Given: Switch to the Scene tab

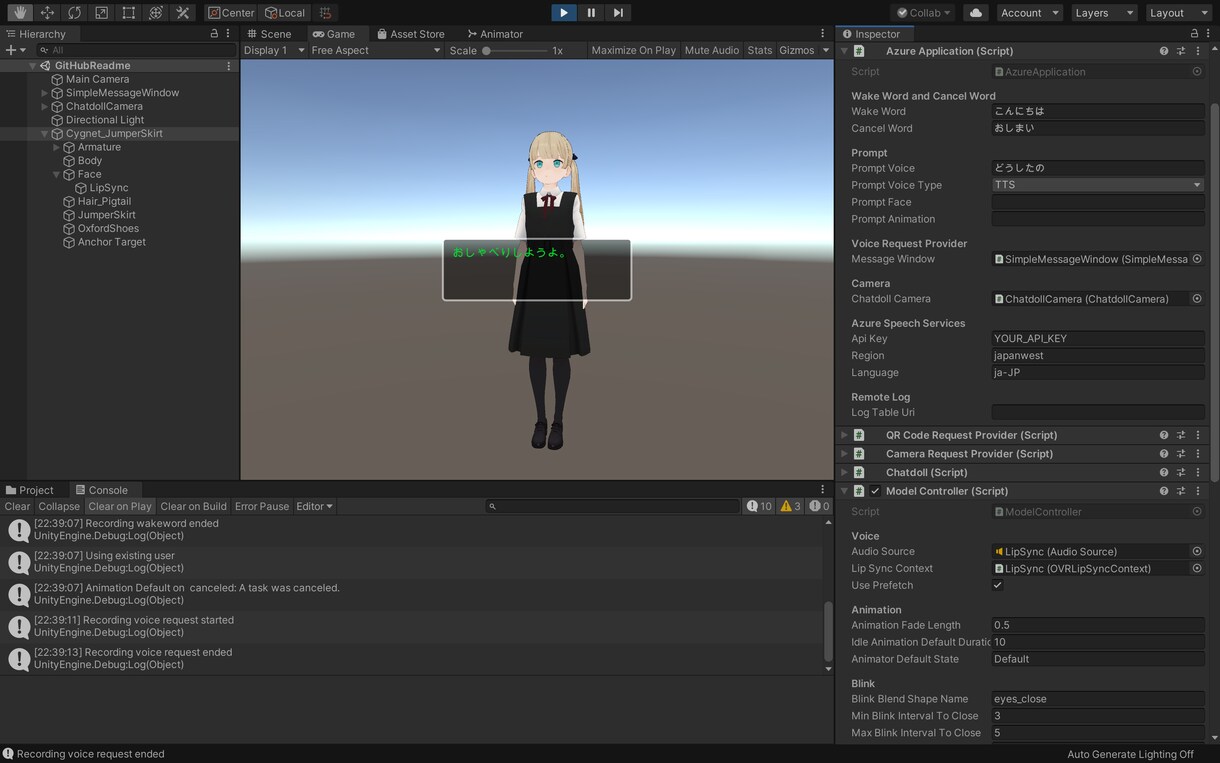Looking at the screenshot, I should coord(269,33).
